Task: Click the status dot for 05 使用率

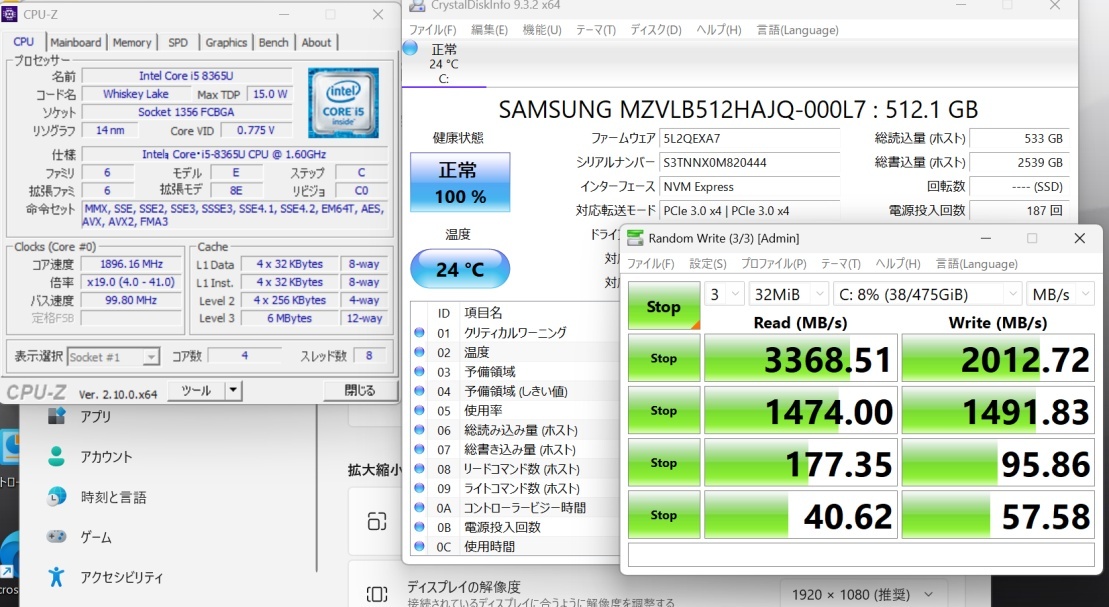Action: [419, 410]
